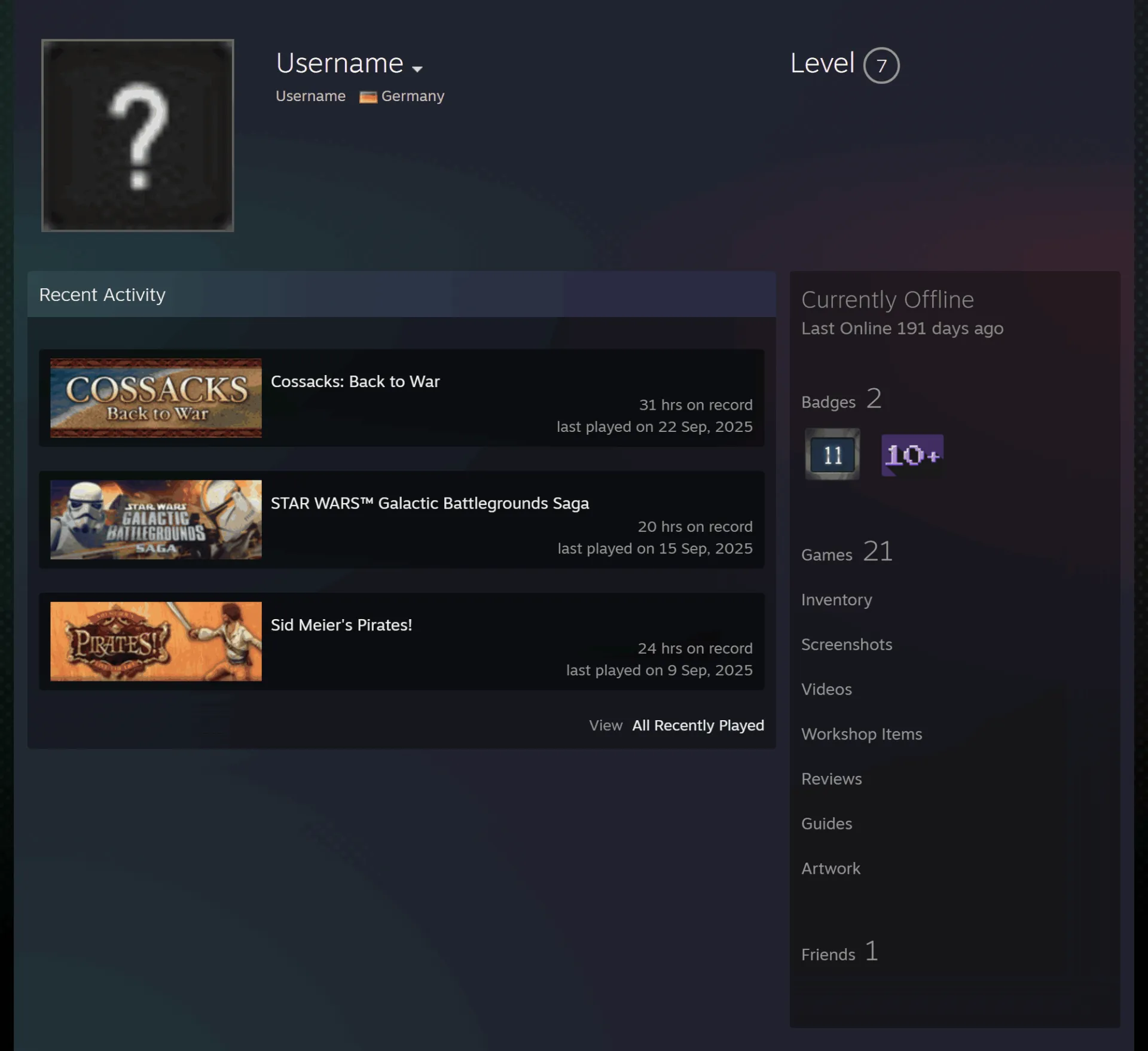Open the Inventory link
The image size is (1148, 1051).
pyautogui.click(x=836, y=600)
